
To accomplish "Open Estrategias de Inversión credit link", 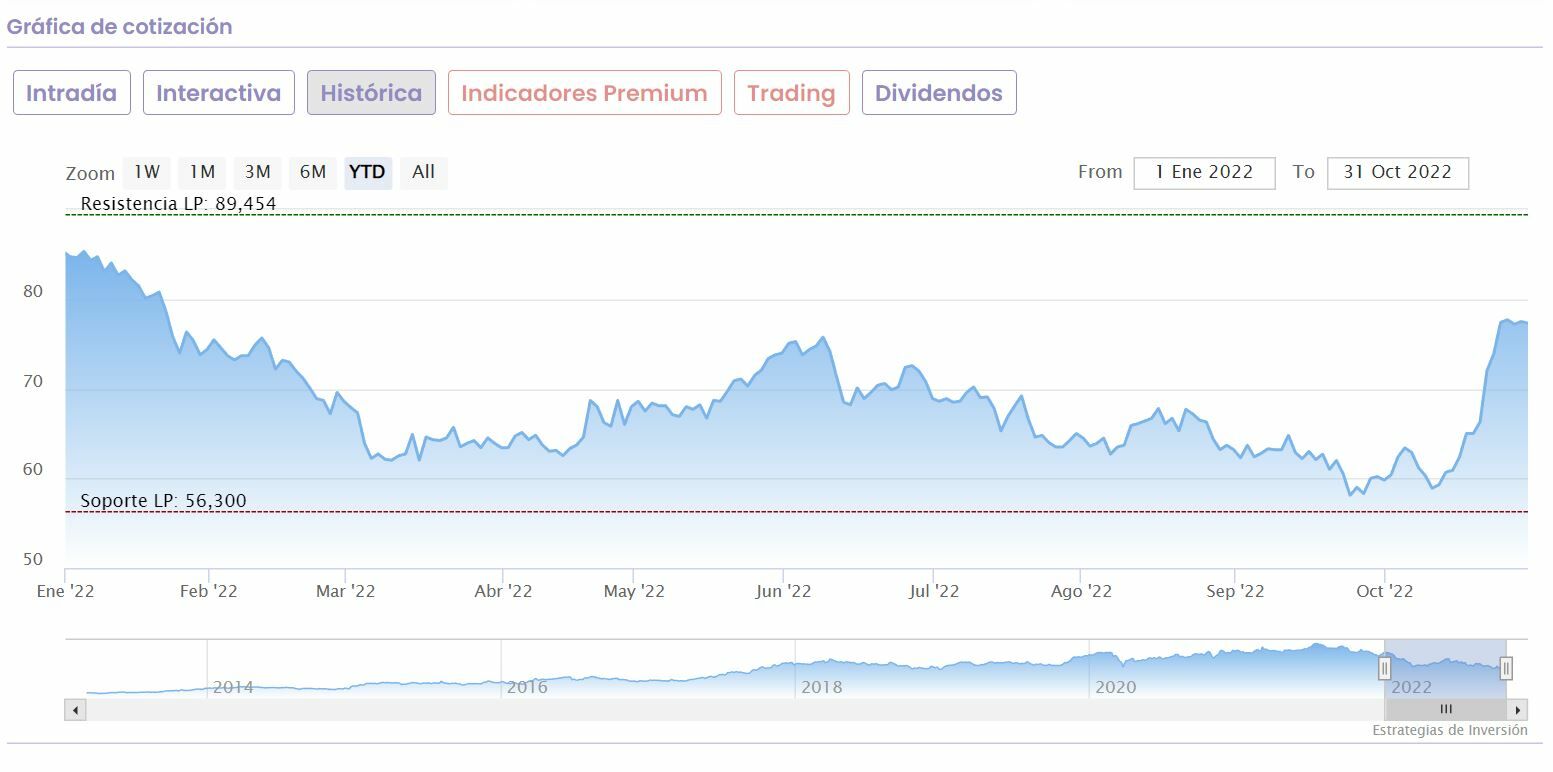I will point(1449,731).
